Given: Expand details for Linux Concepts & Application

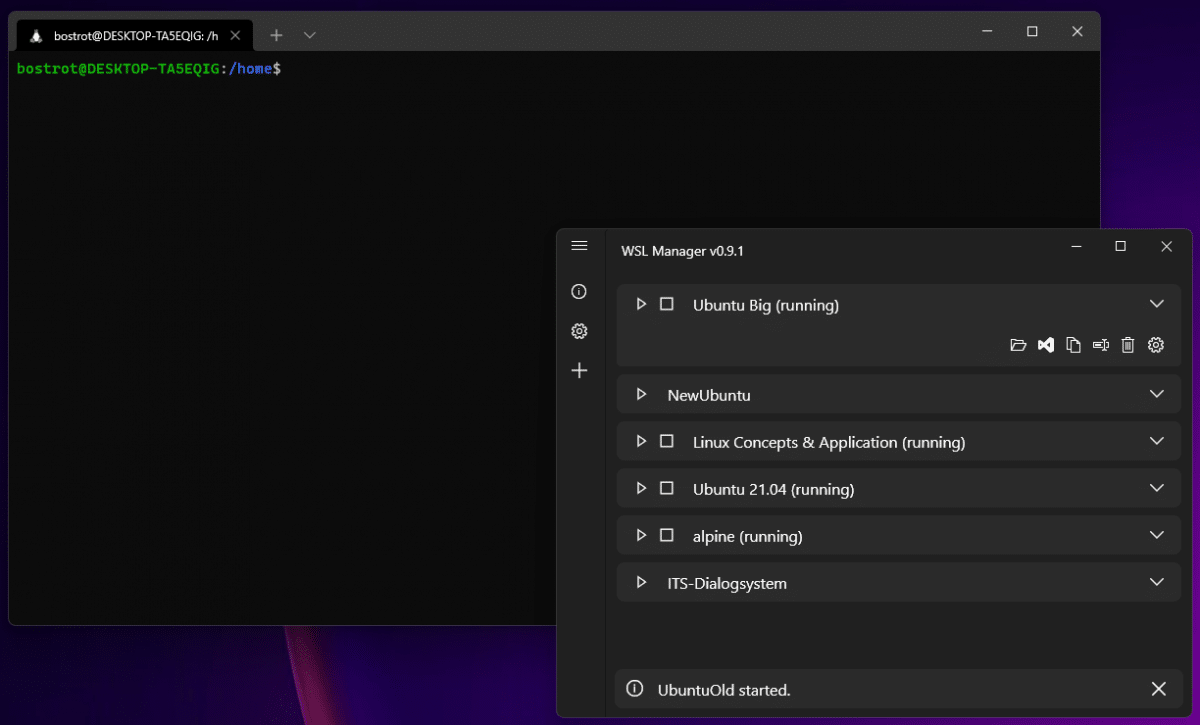Looking at the screenshot, I should pos(1157,441).
